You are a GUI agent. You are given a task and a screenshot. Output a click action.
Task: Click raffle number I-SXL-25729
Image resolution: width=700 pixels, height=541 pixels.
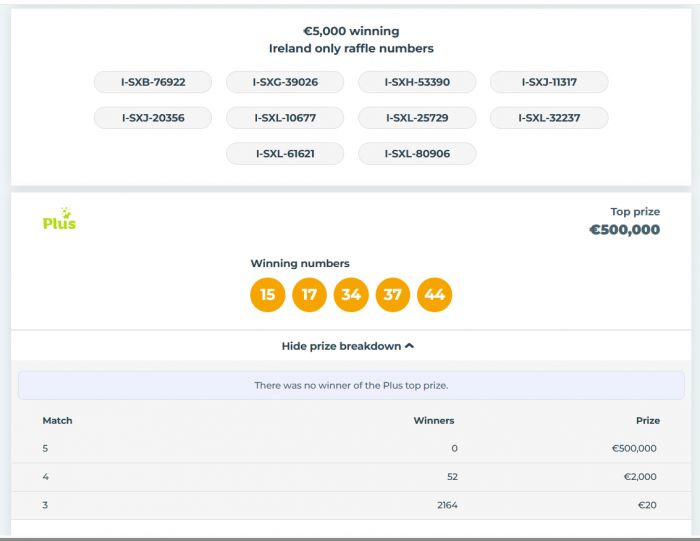pos(417,118)
